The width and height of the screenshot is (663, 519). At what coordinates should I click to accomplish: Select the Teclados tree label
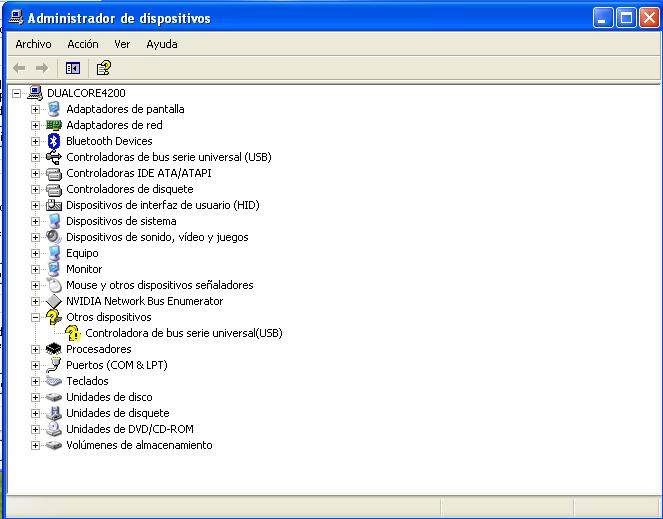click(x=87, y=381)
